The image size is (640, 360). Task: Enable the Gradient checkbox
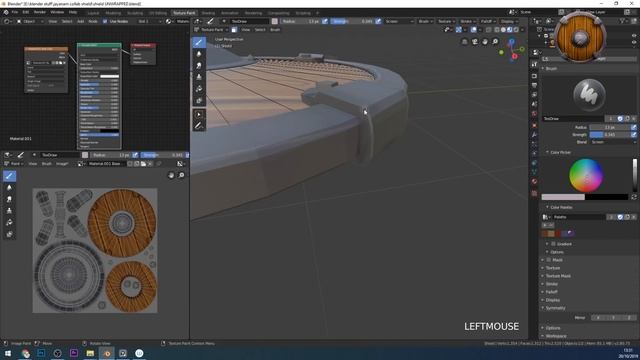click(x=553, y=244)
